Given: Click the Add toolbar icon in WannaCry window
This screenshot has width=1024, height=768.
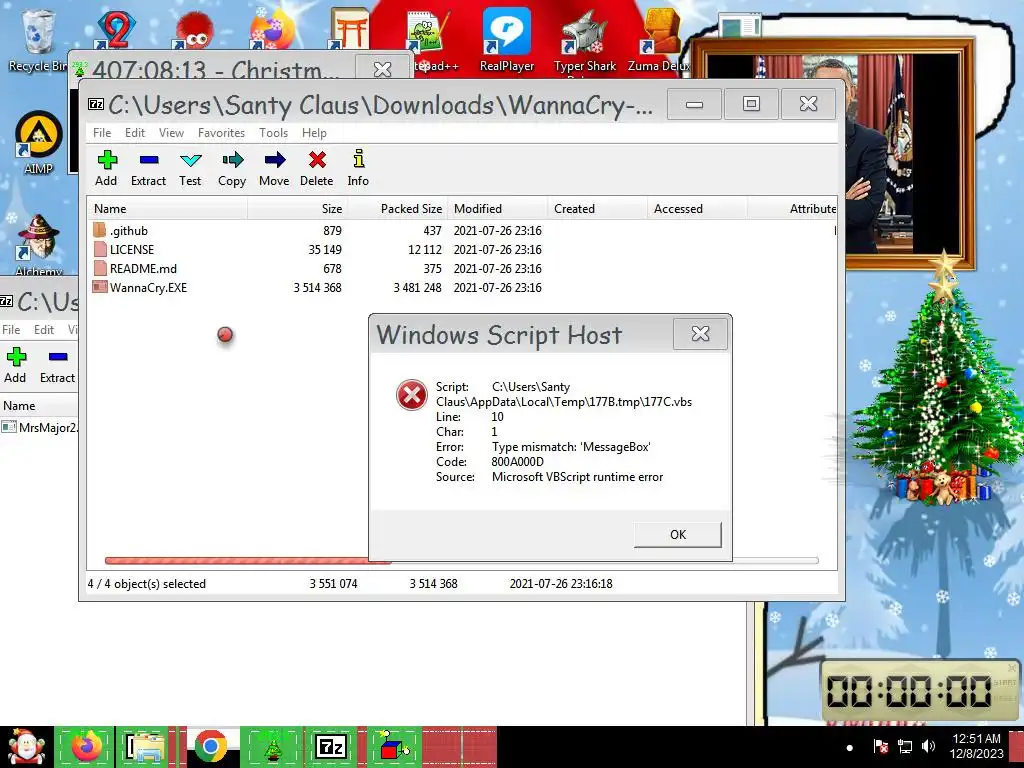Looking at the screenshot, I should (x=106, y=160).
